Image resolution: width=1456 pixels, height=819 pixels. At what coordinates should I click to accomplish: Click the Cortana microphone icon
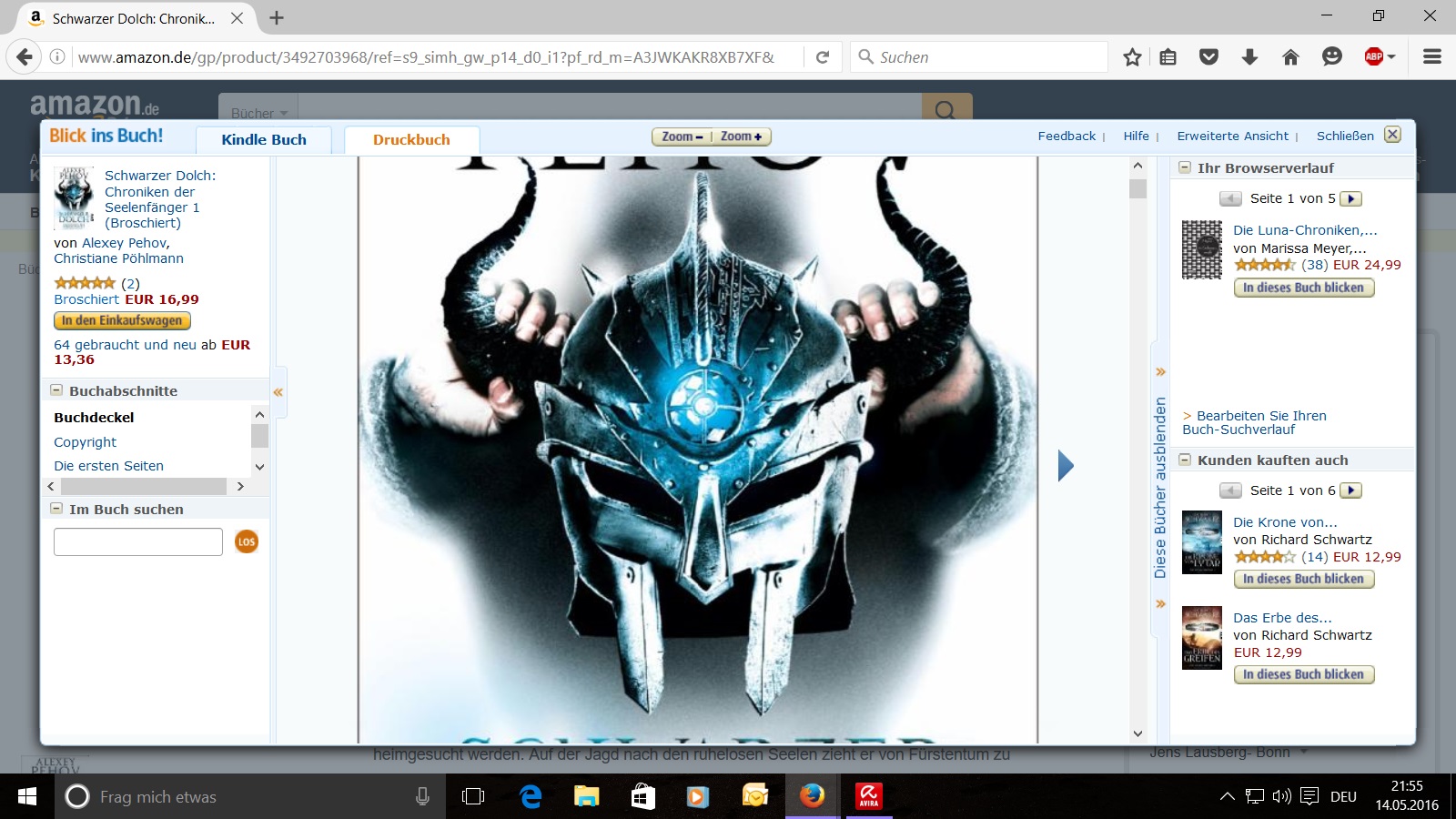(422, 797)
